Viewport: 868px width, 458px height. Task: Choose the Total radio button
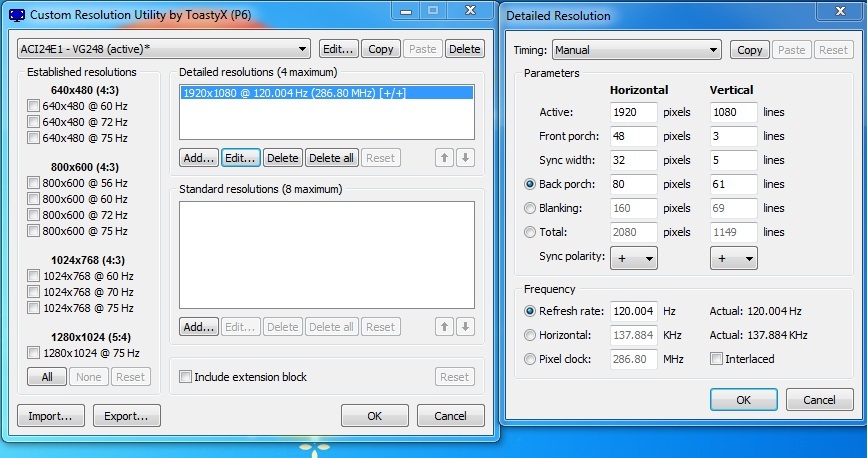point(530,232)
